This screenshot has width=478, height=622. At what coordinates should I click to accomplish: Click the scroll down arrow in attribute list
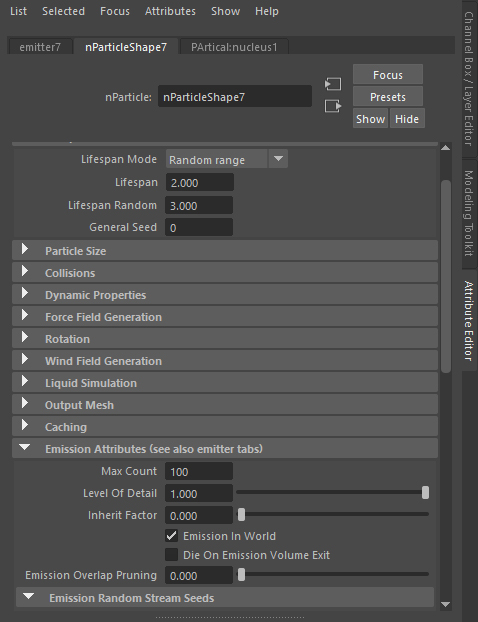(445, 605)
